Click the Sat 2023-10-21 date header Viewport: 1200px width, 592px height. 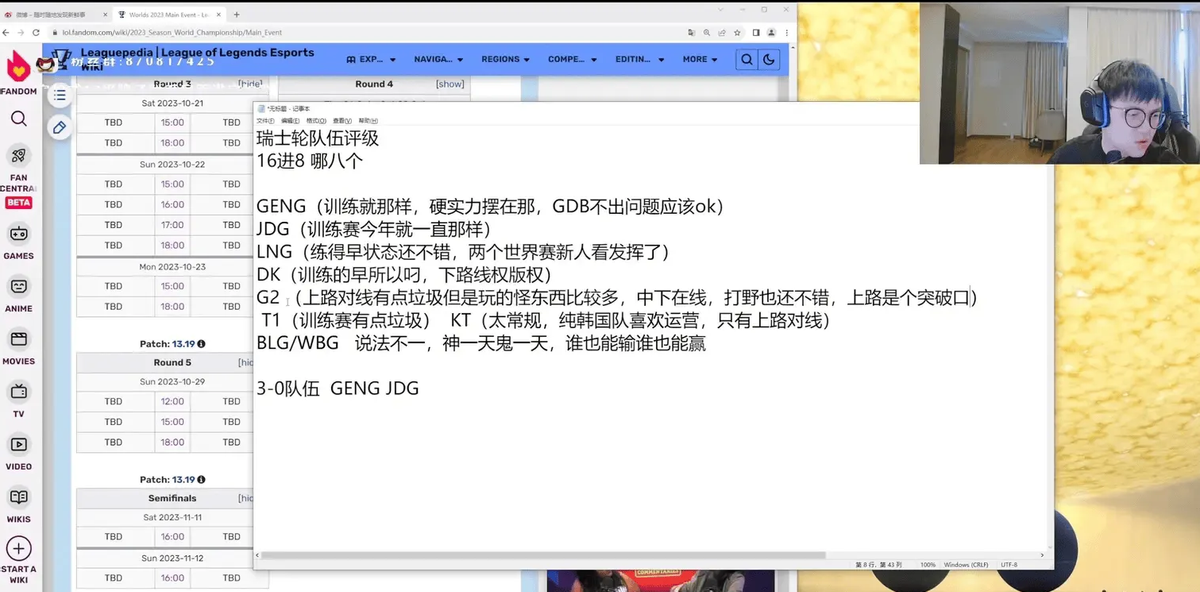coord(172,103)
